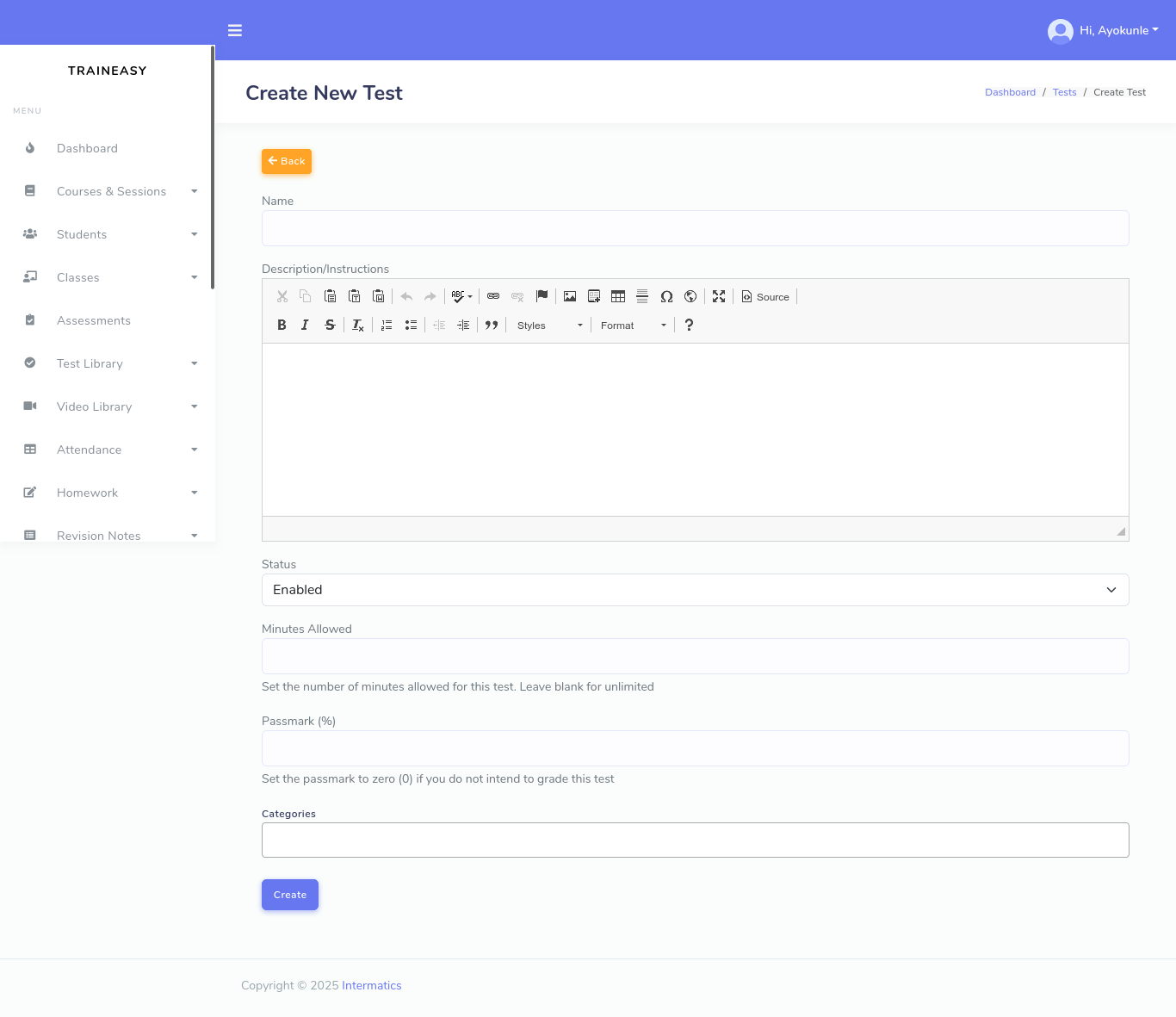Insert a table in the description

[618, 297]
